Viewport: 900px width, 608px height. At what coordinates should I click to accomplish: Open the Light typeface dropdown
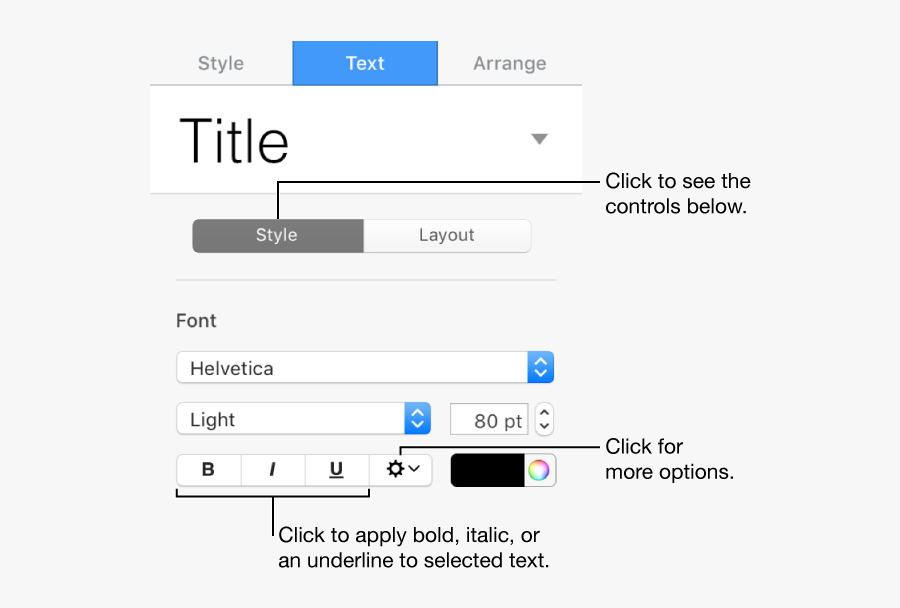point(417,419)
